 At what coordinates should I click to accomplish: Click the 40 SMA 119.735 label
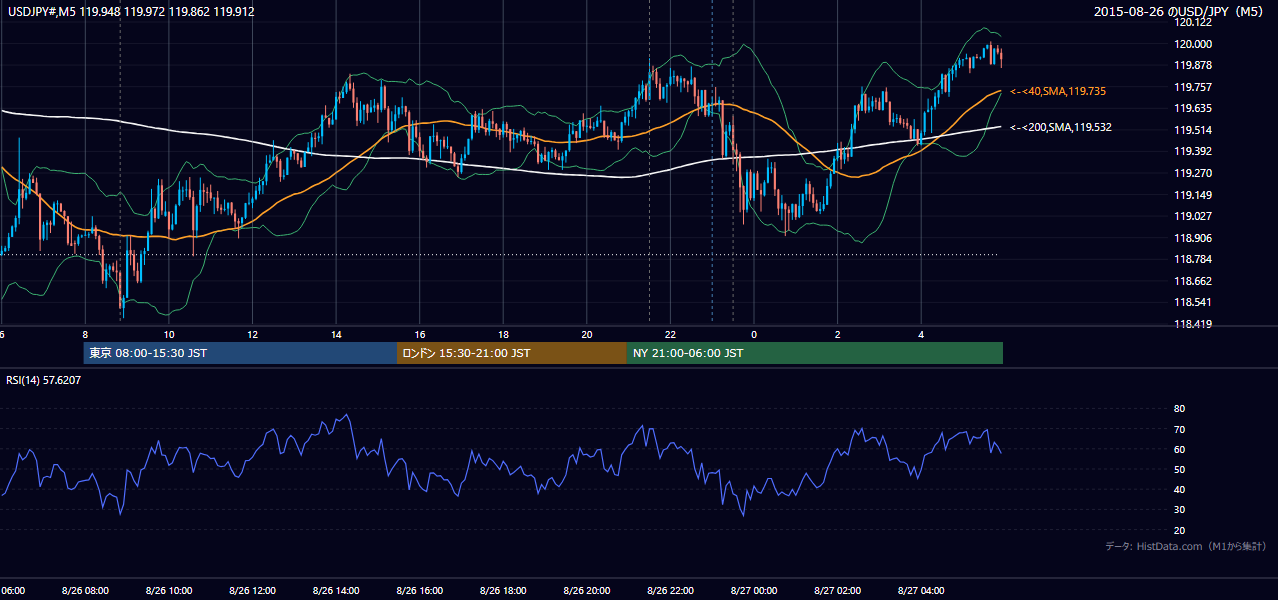(1057, 91)
